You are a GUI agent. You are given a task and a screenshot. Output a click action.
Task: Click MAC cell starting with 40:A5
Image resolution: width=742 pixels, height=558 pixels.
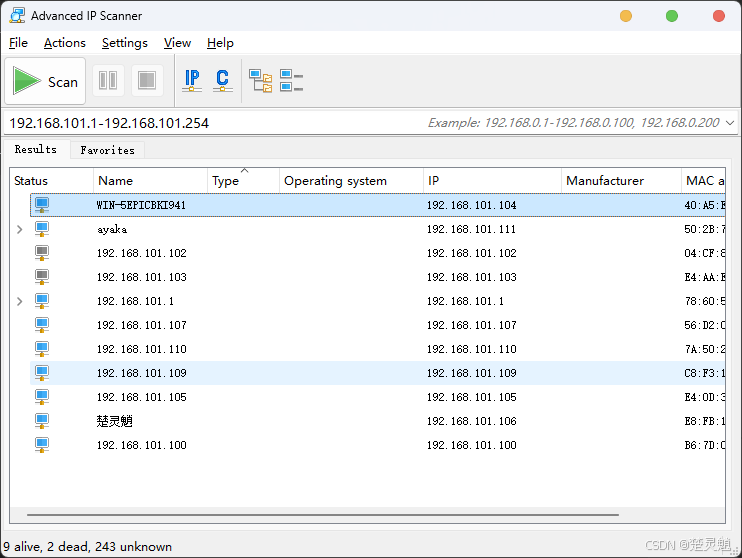705,205
